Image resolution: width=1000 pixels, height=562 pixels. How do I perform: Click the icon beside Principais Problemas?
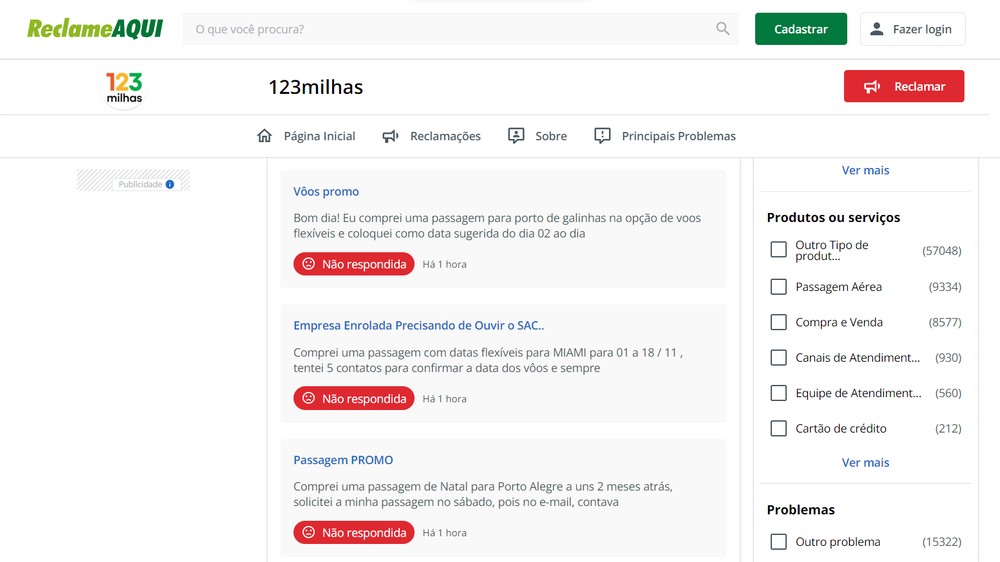[x=602, y=136]
